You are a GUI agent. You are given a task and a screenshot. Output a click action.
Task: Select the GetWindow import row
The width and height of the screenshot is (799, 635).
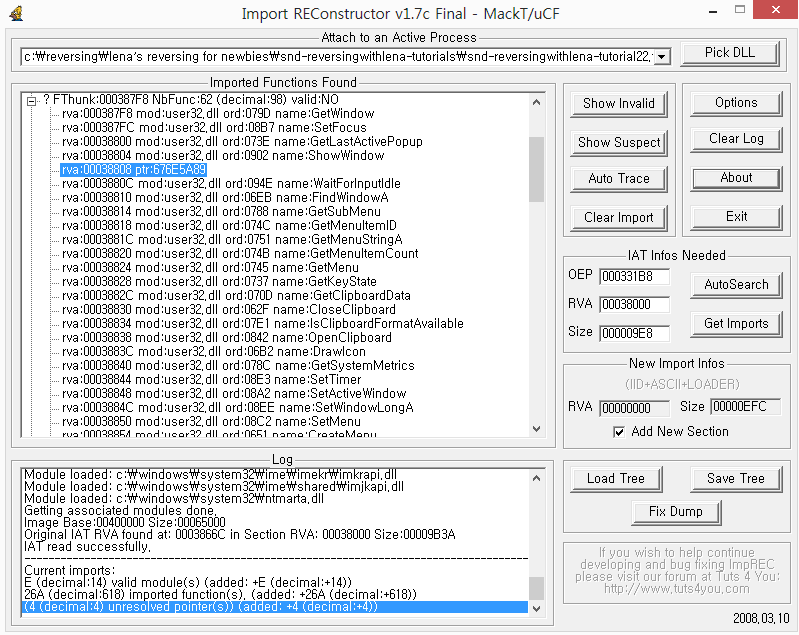218,114
